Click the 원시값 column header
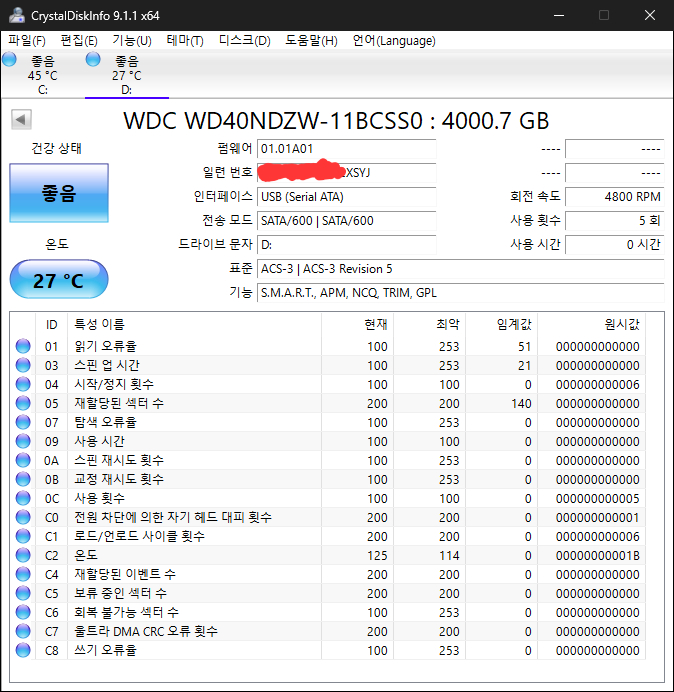Screen dimensions: 674x692 (591, 324)
